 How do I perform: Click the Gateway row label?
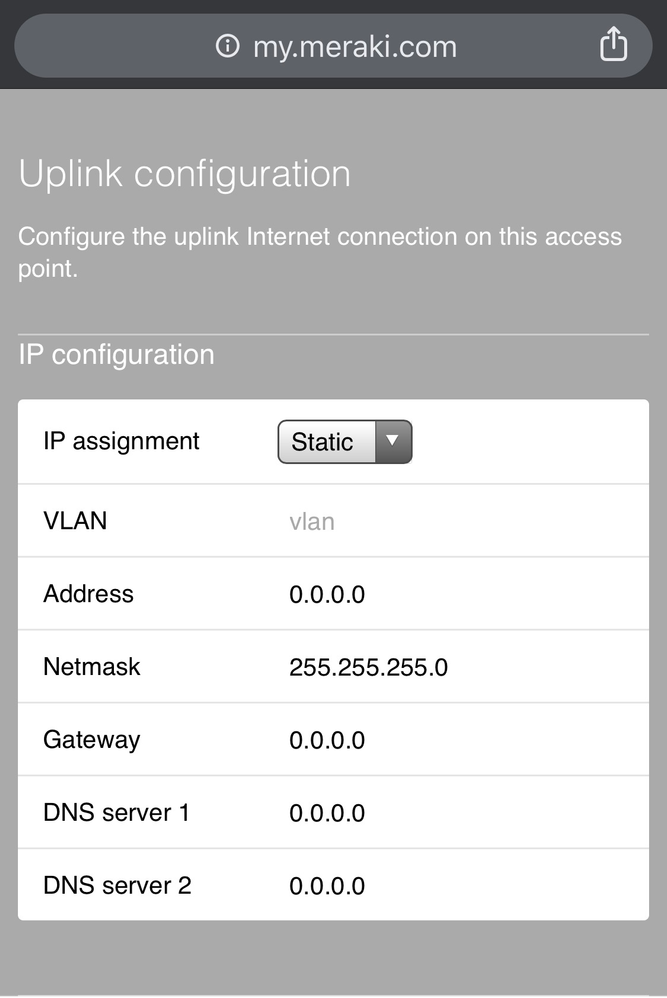[92, 740]
